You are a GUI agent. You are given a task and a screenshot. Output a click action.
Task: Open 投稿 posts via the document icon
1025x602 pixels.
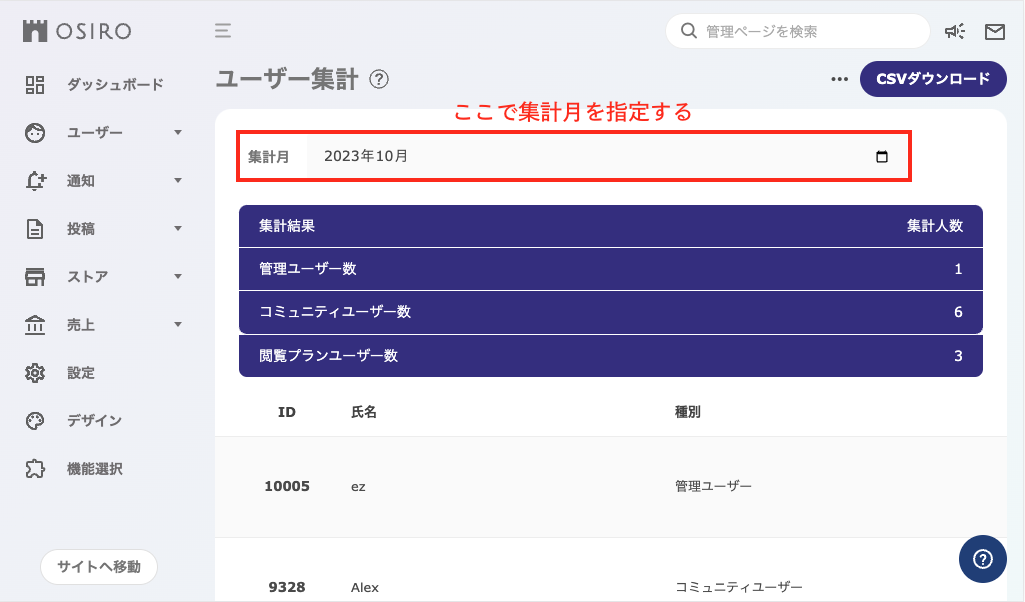pyautogui.click(x=35, y=228)
